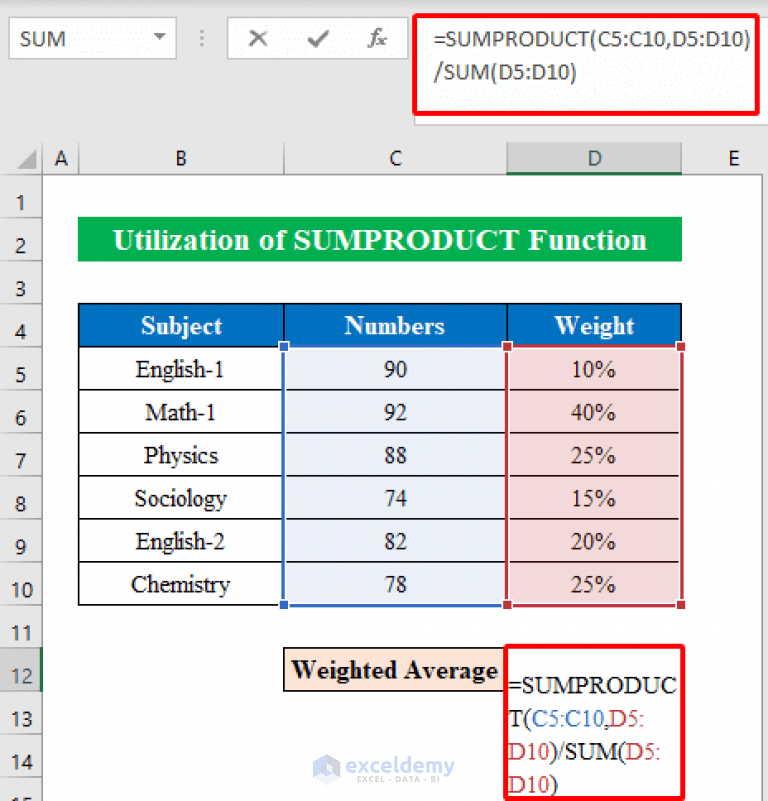Select the cell with value 90
This screenshot has height=801, width=768.
click(395, 369)
